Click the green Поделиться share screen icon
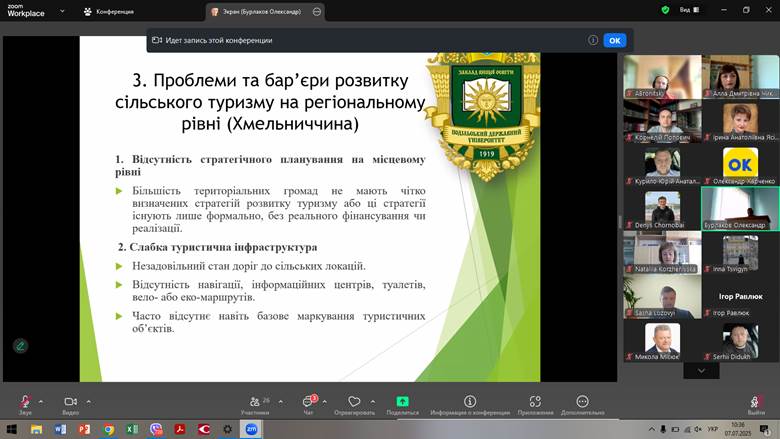The height and width of the screenshot is (439, 780). click(402, 402)
